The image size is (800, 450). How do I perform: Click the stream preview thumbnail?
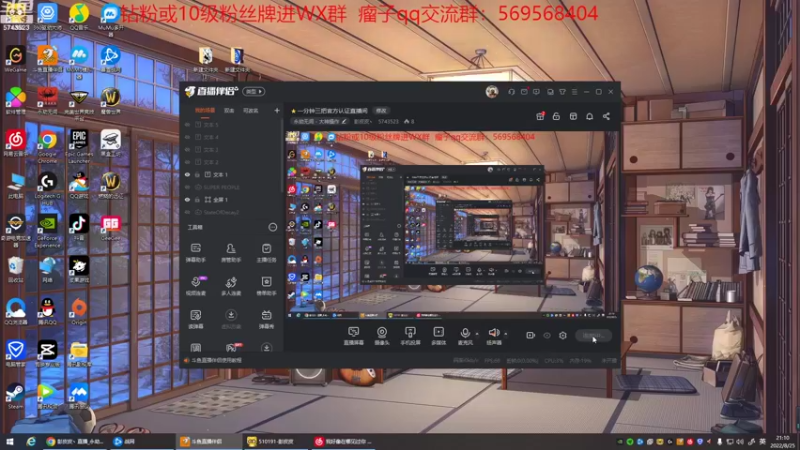452,226
